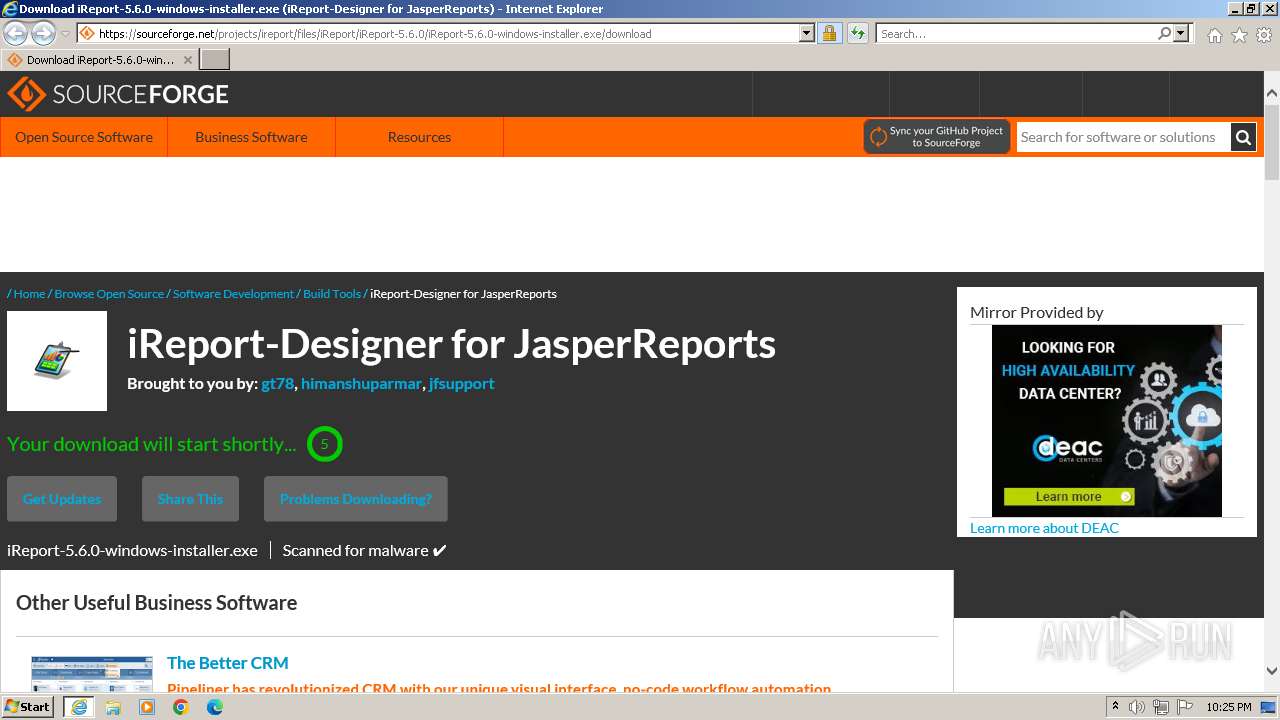Launch Chrome from the taskbar

pyautogui.click(x=181, y=707)
